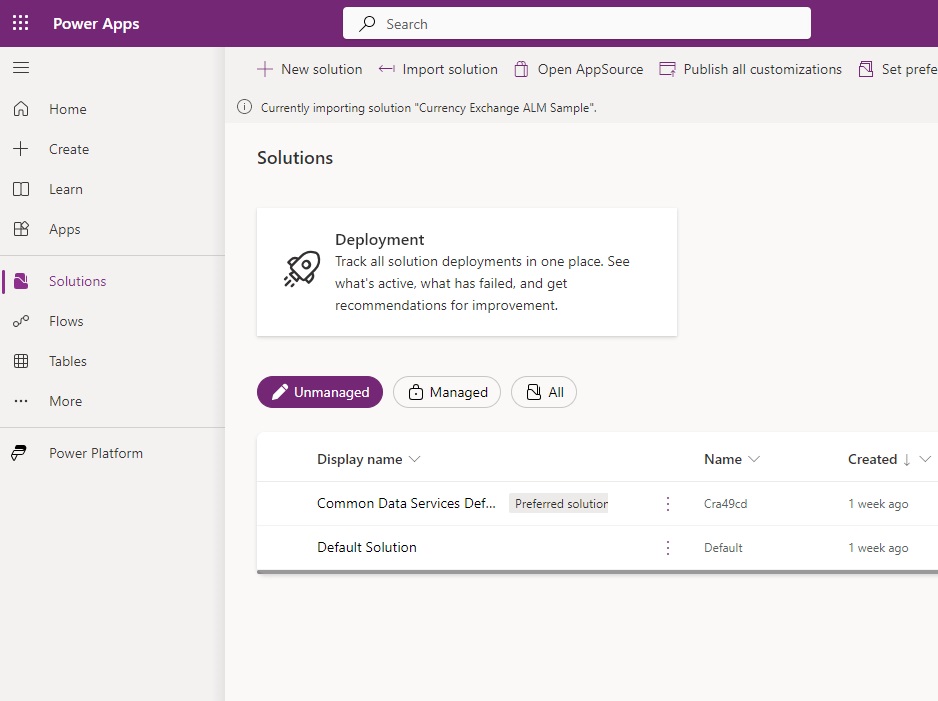Screen dimensions: 938x701
Task: Go to Home in the sidebar
Action: [68, 109]
